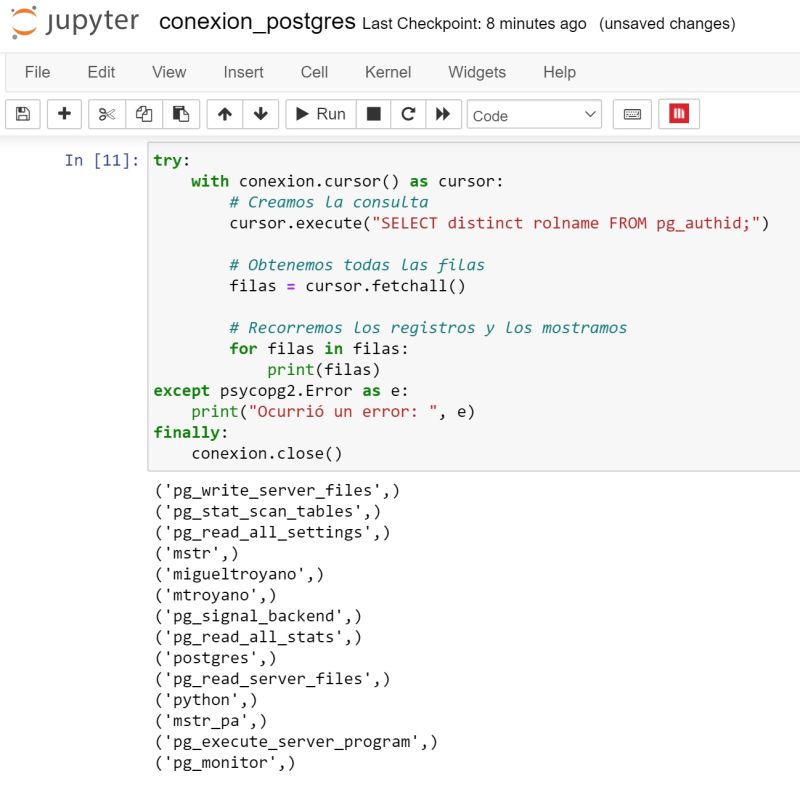Screen dimensions: 800x787
Task: Click the red toolbar extension icon
Action: pos(679,113)
